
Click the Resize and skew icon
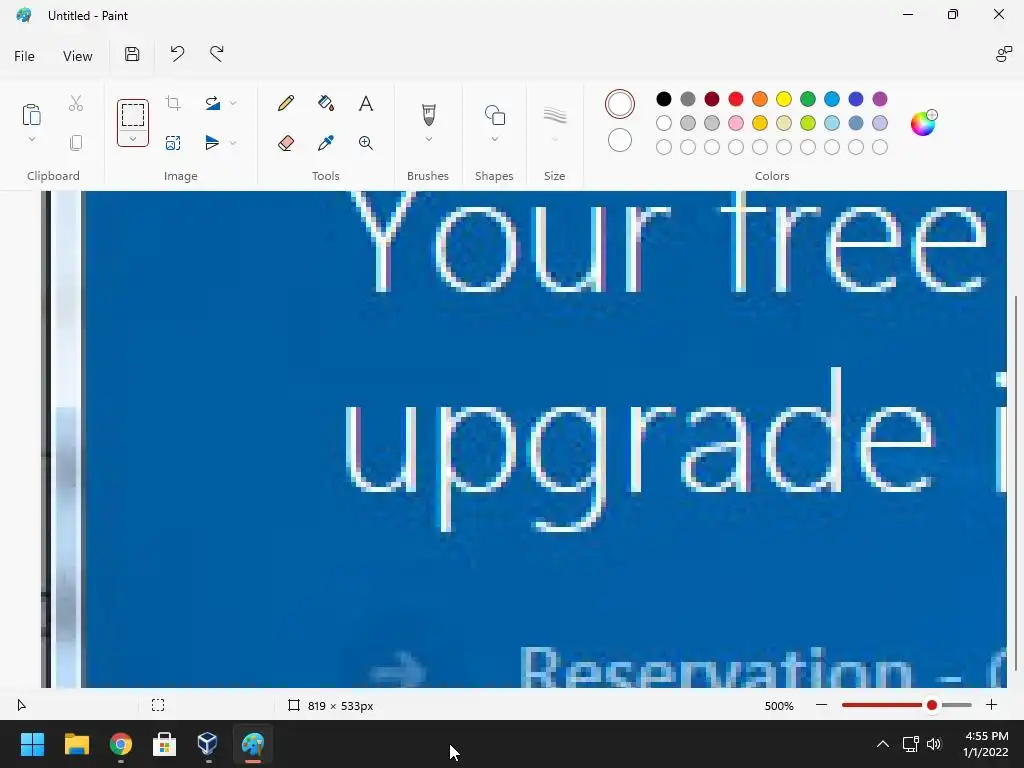click(173, 142)
